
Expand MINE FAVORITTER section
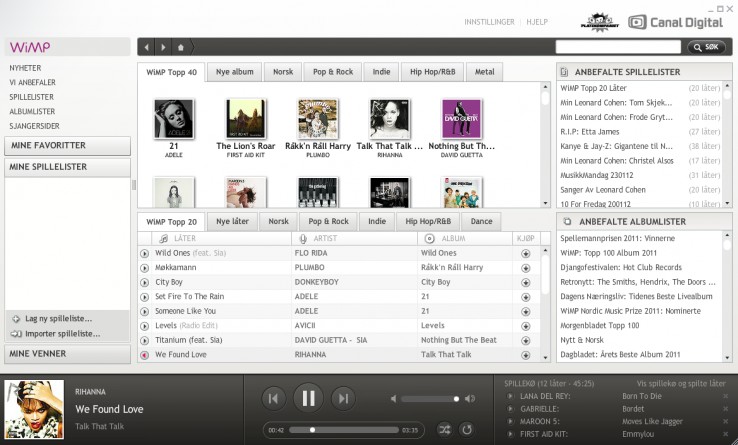(67, 146)
